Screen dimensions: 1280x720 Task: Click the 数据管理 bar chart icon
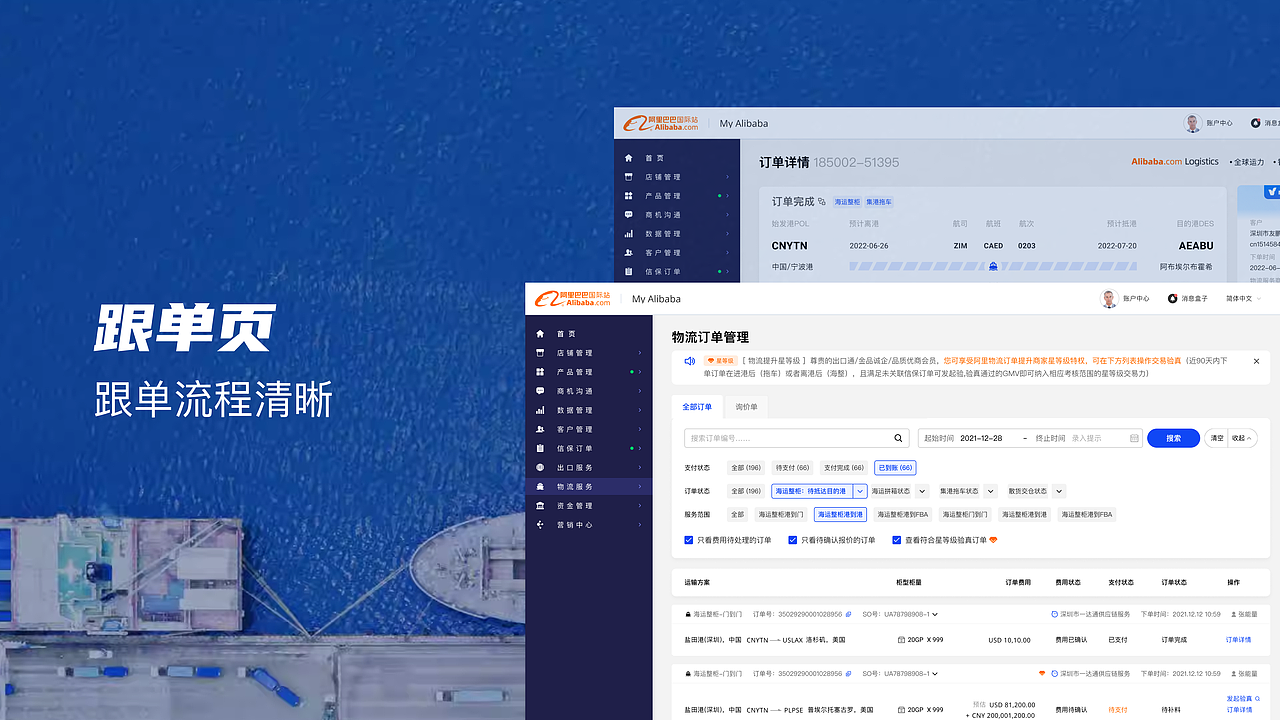pyautogui.click(x=540, y=410)
